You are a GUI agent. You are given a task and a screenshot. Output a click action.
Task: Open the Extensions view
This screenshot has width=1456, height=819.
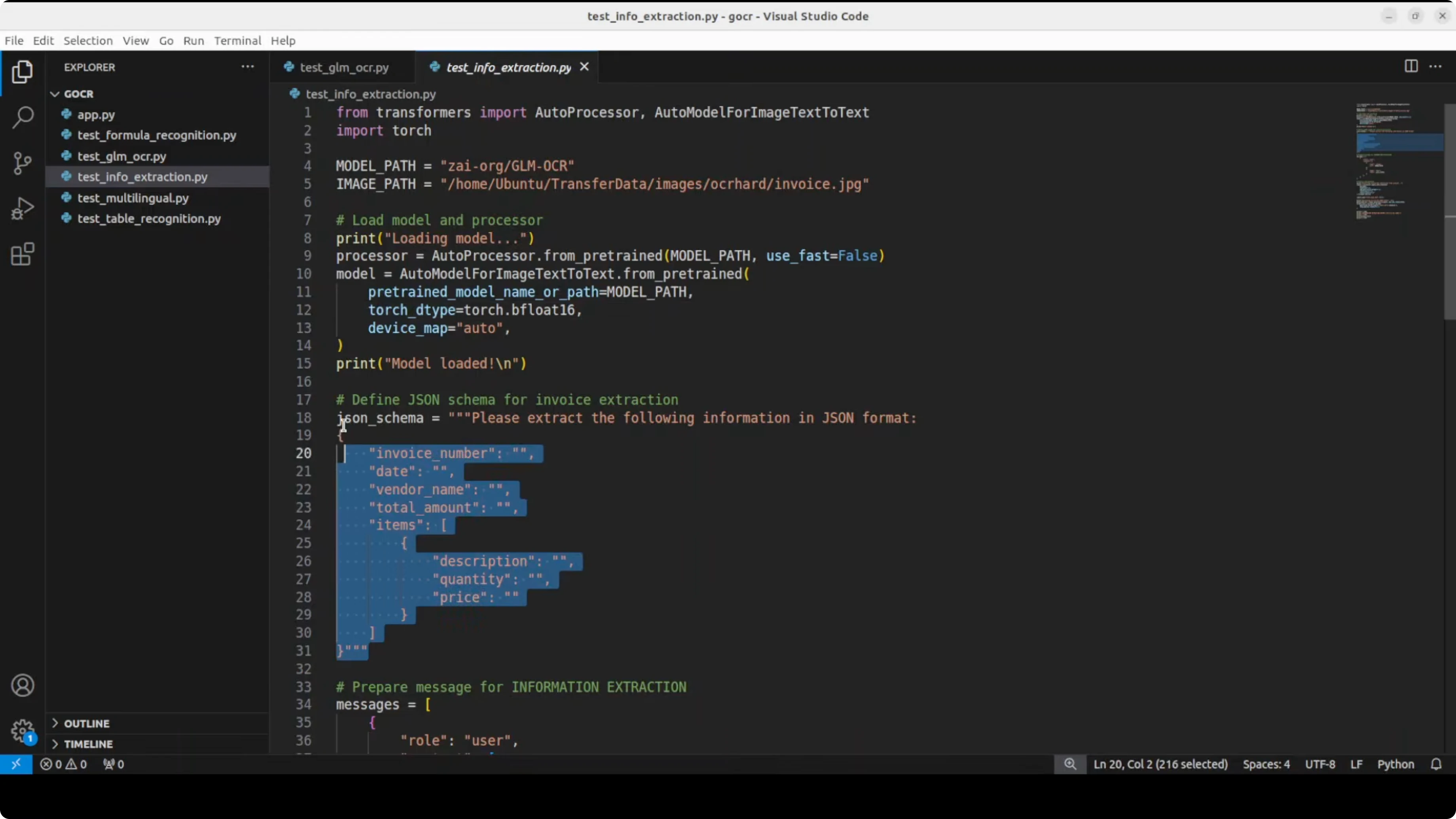(x=23, y=254)
